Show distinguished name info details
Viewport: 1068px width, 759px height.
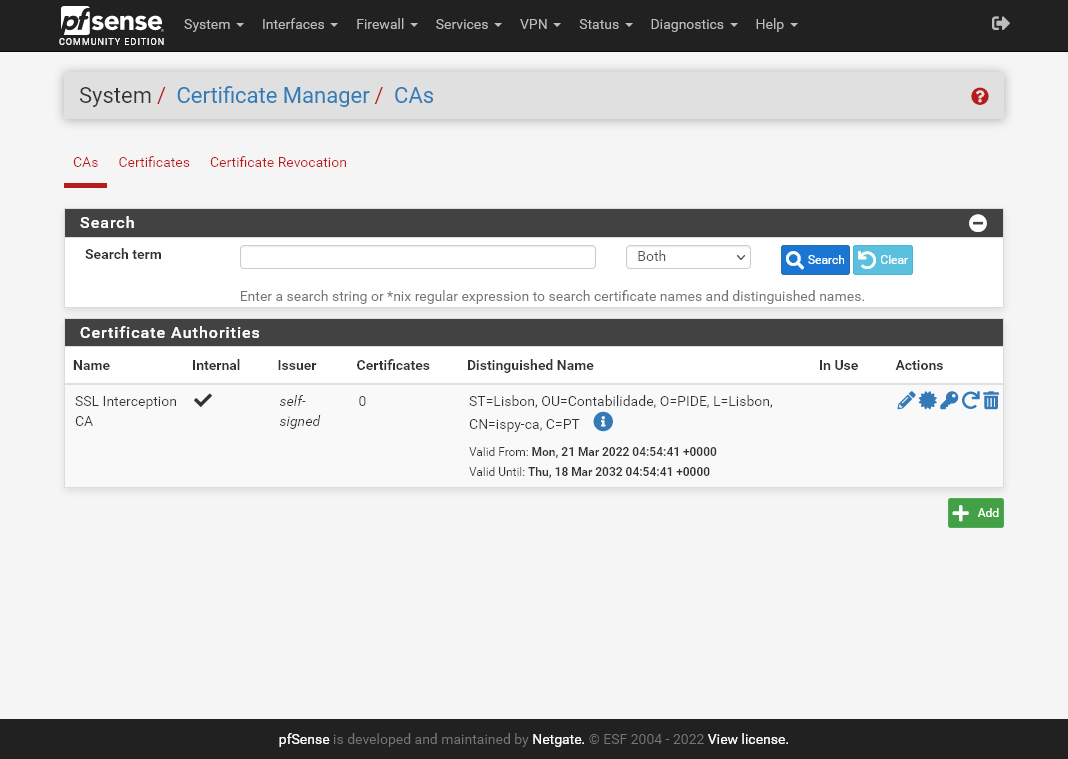pyautogui.click(x=602, y=422)
